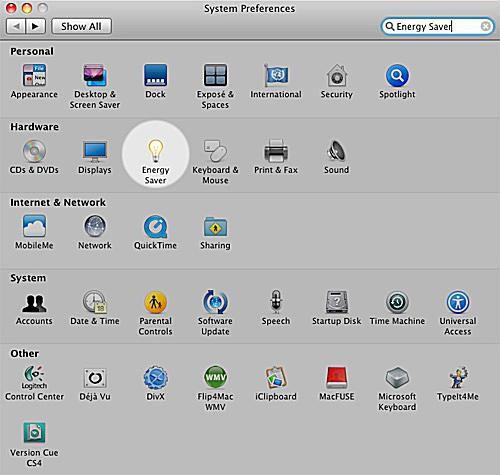Clear the search field with the X
500x475 pixels.
click(486, 26)
